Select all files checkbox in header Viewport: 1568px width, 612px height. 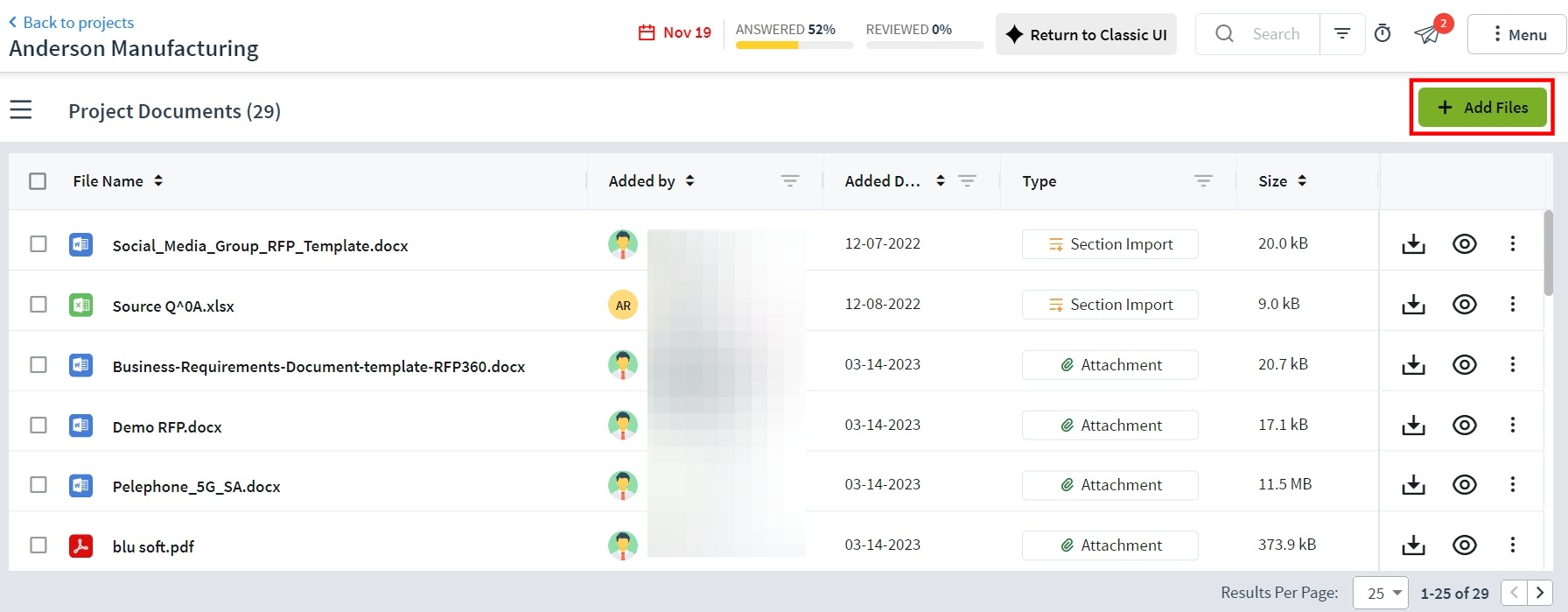click(38, 181)
